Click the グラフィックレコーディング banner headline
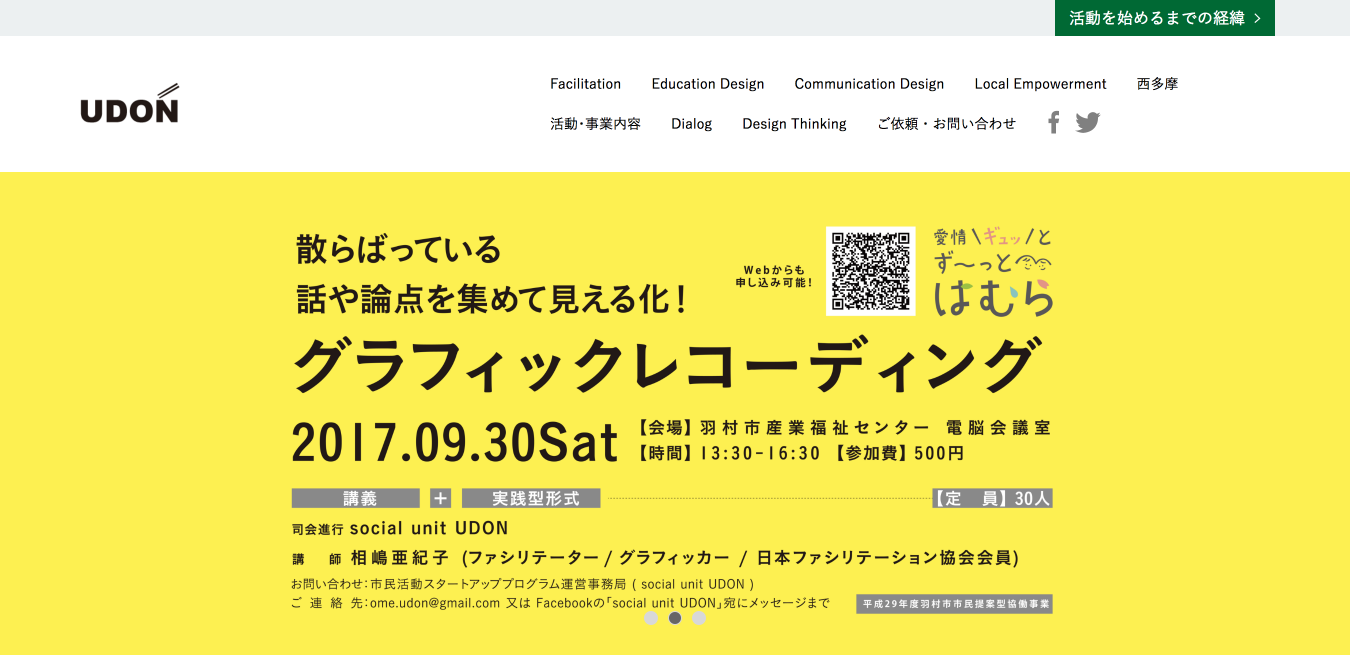1350x655 pixels. point(662,367)
